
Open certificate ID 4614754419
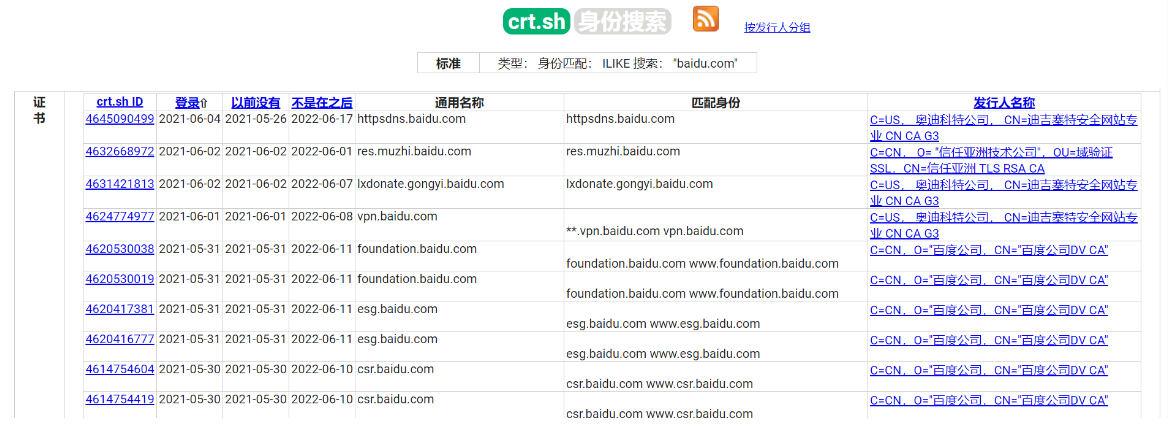click(x=120, y=398)
